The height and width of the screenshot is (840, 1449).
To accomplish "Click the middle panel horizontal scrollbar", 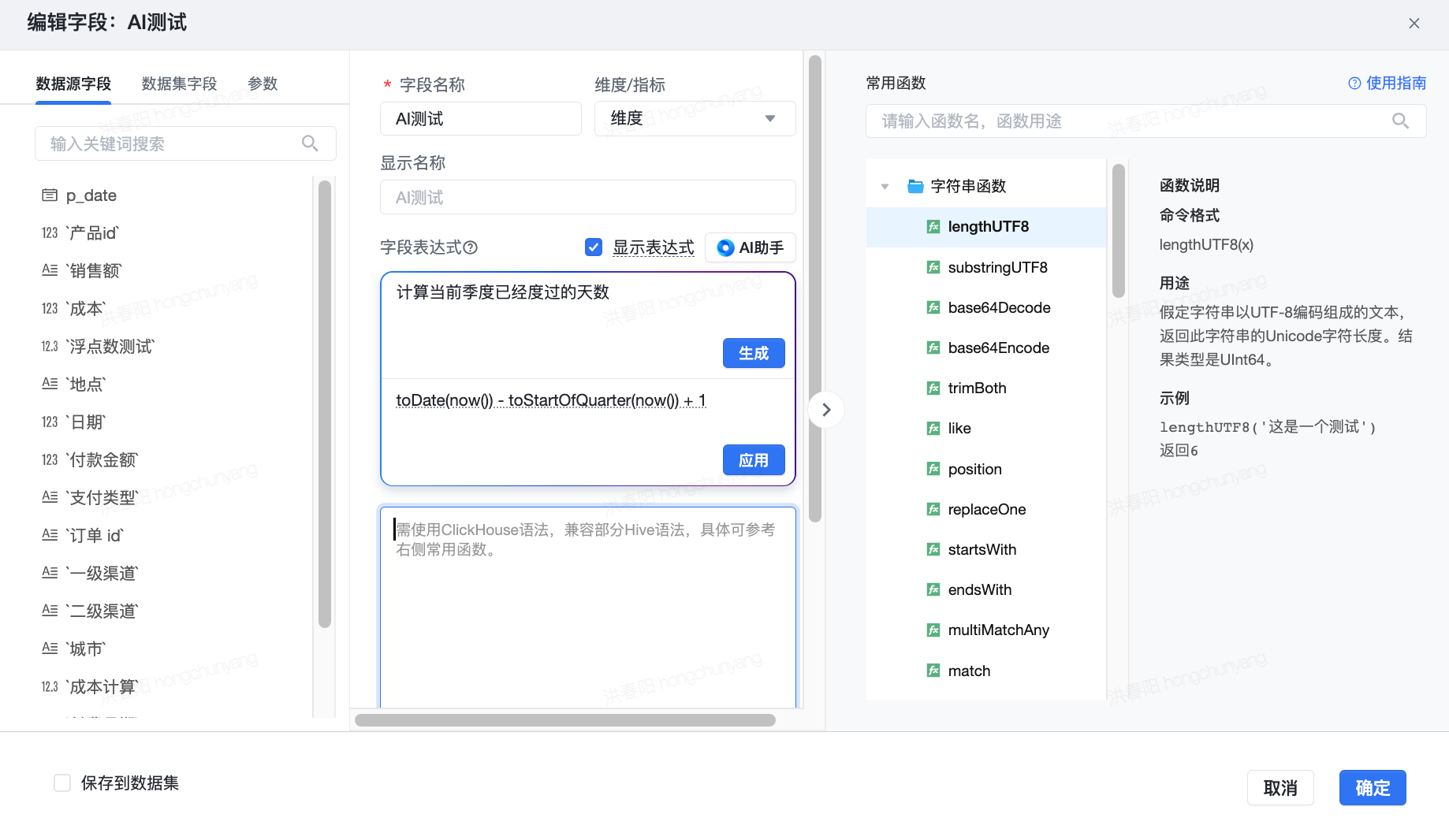I will [x=565, y=720].
